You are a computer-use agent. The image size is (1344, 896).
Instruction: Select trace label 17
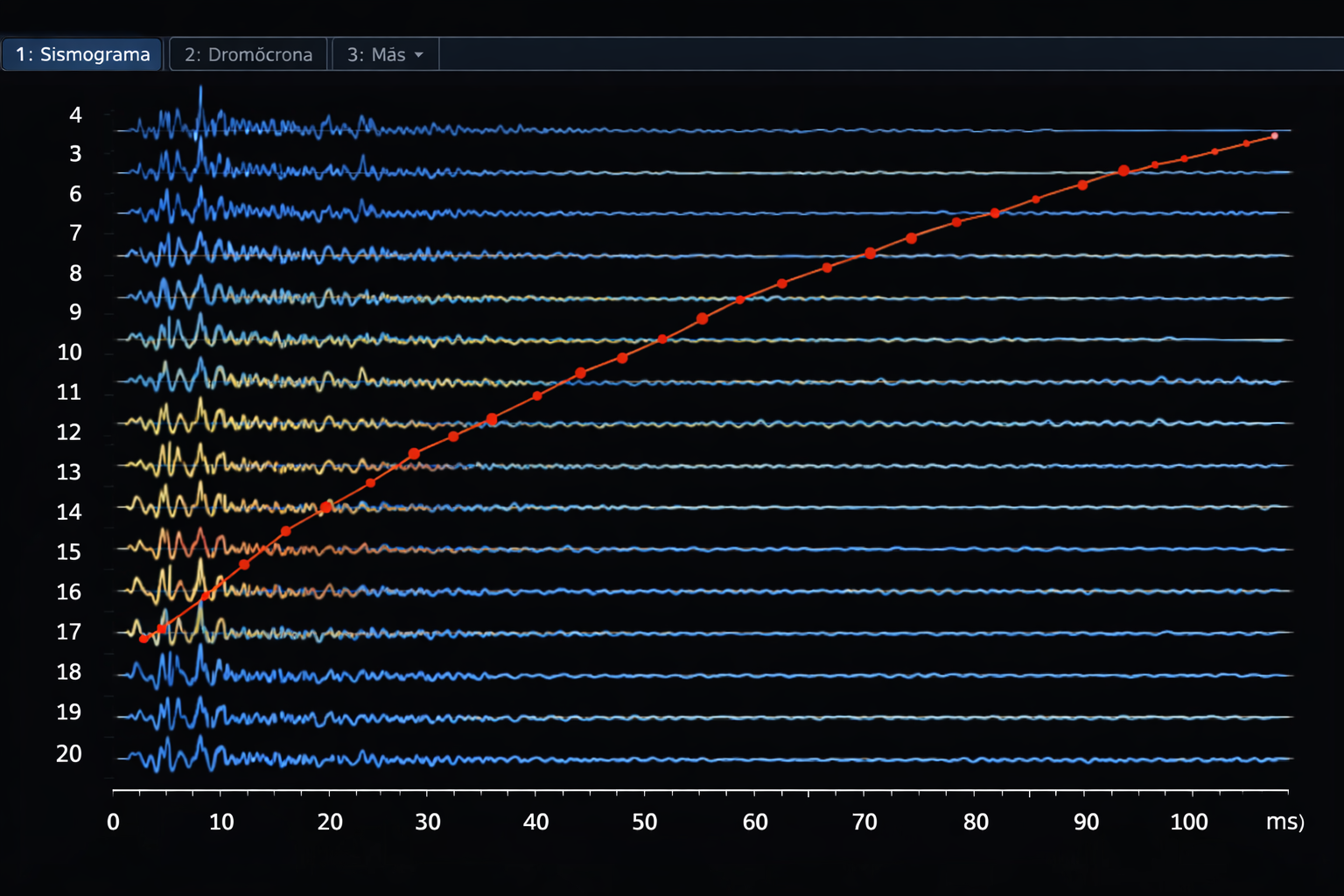(69, 631)
